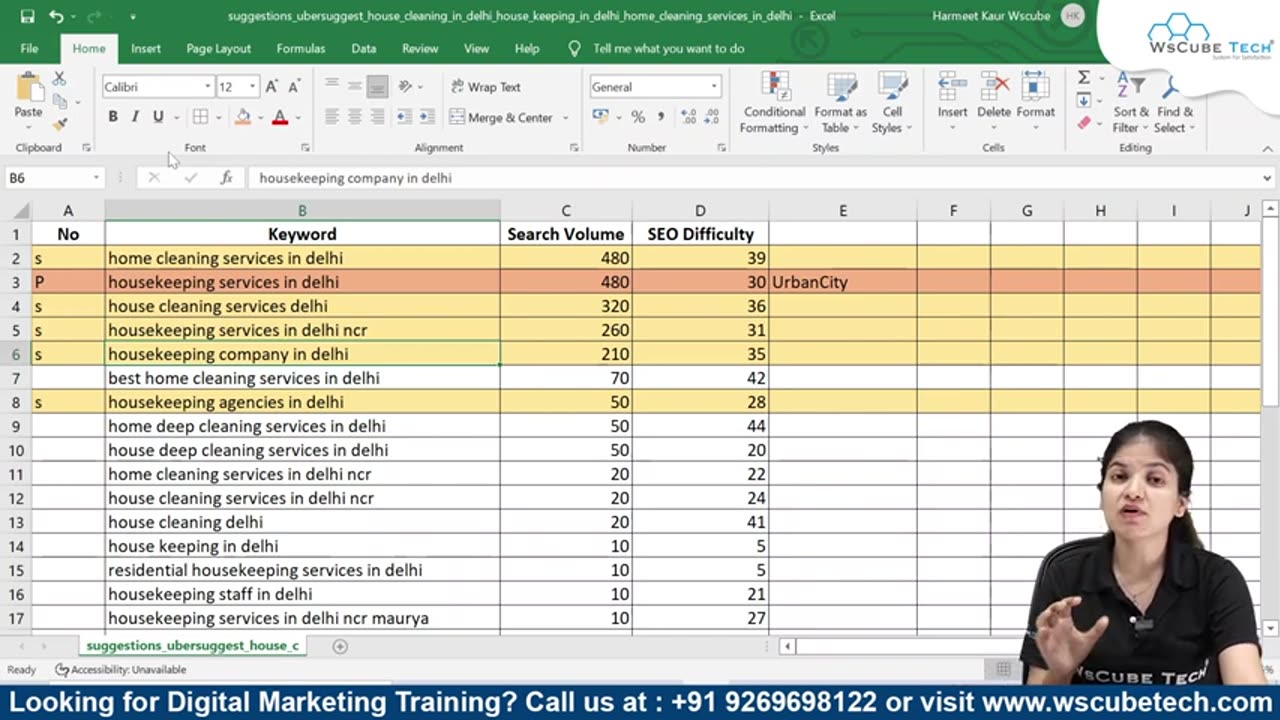
Task: Open the font size dropdown
Action: [x=253, y=87]
